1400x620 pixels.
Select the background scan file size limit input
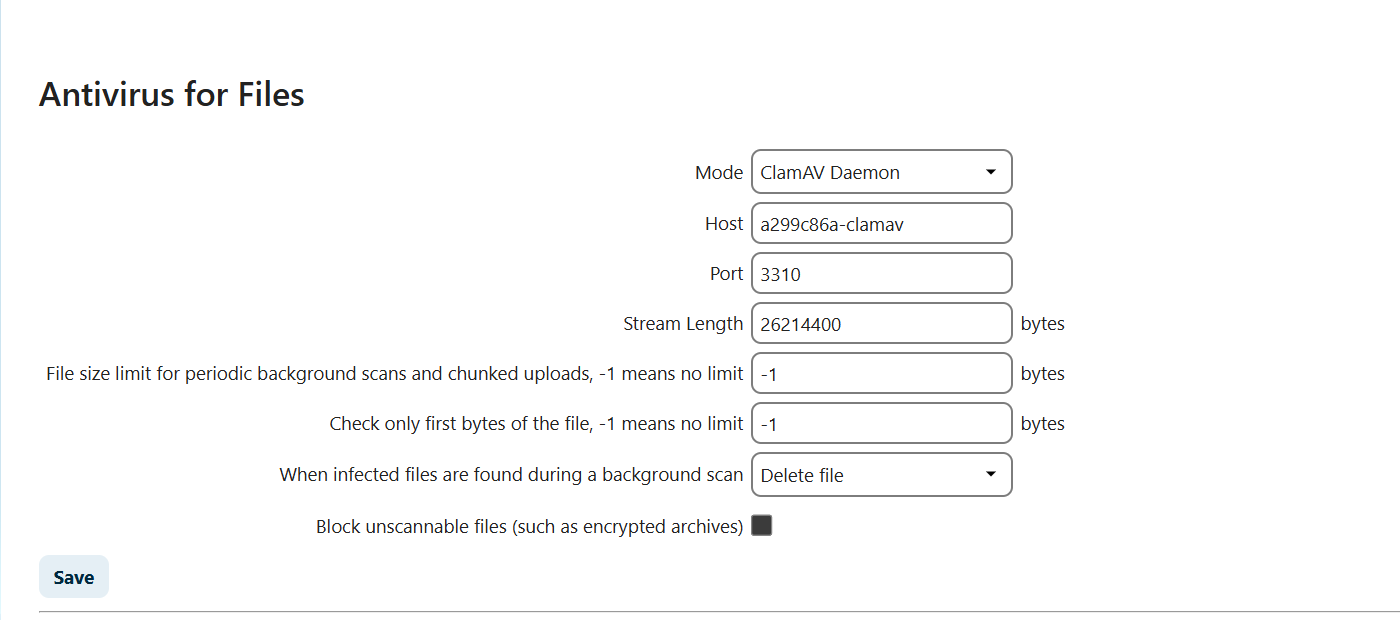[x=881, y=374]
